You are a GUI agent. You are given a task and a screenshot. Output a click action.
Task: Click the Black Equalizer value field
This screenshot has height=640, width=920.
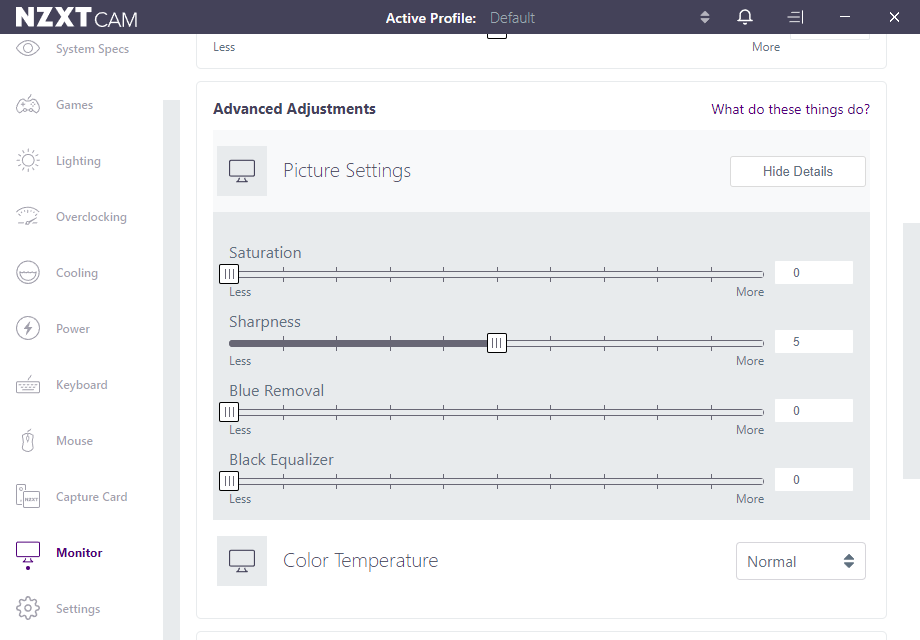(x=813, y=480)
